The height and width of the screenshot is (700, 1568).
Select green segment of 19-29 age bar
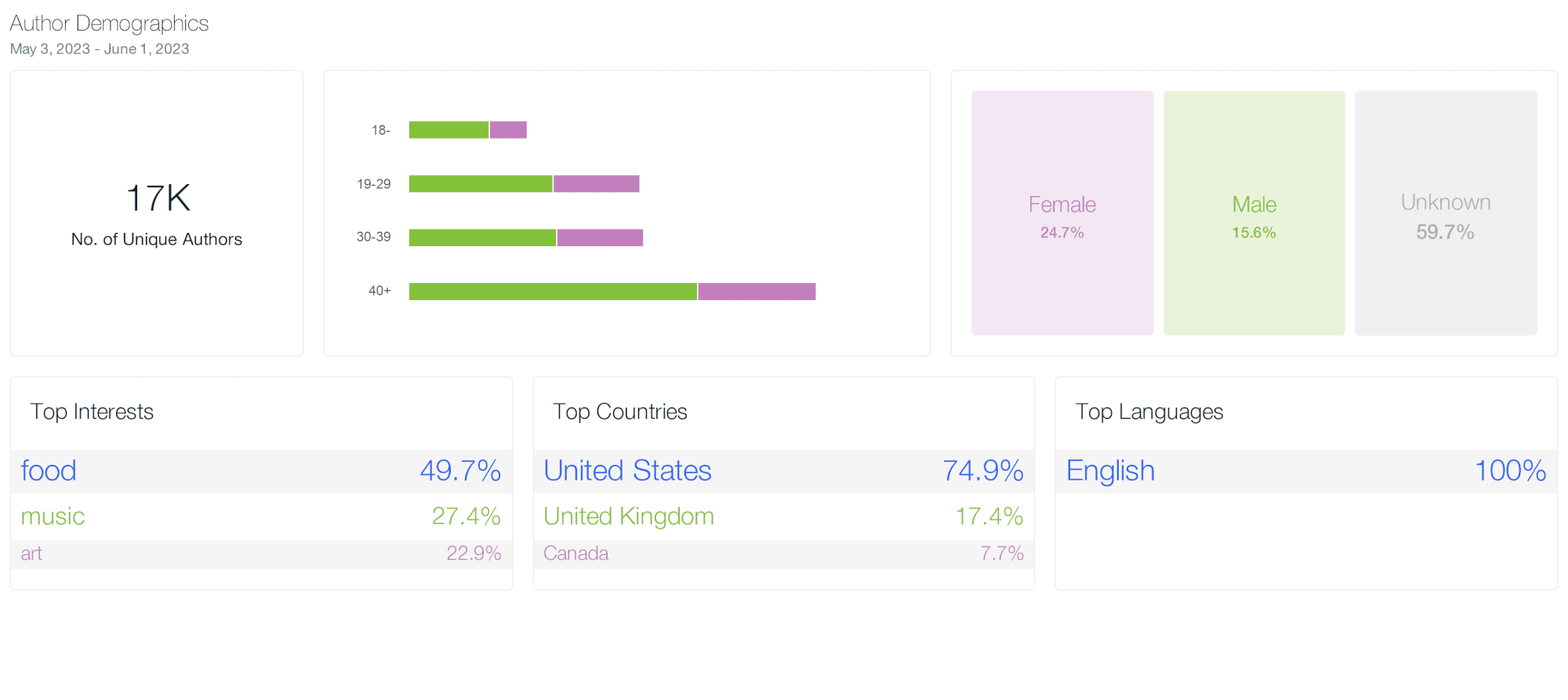480,184
